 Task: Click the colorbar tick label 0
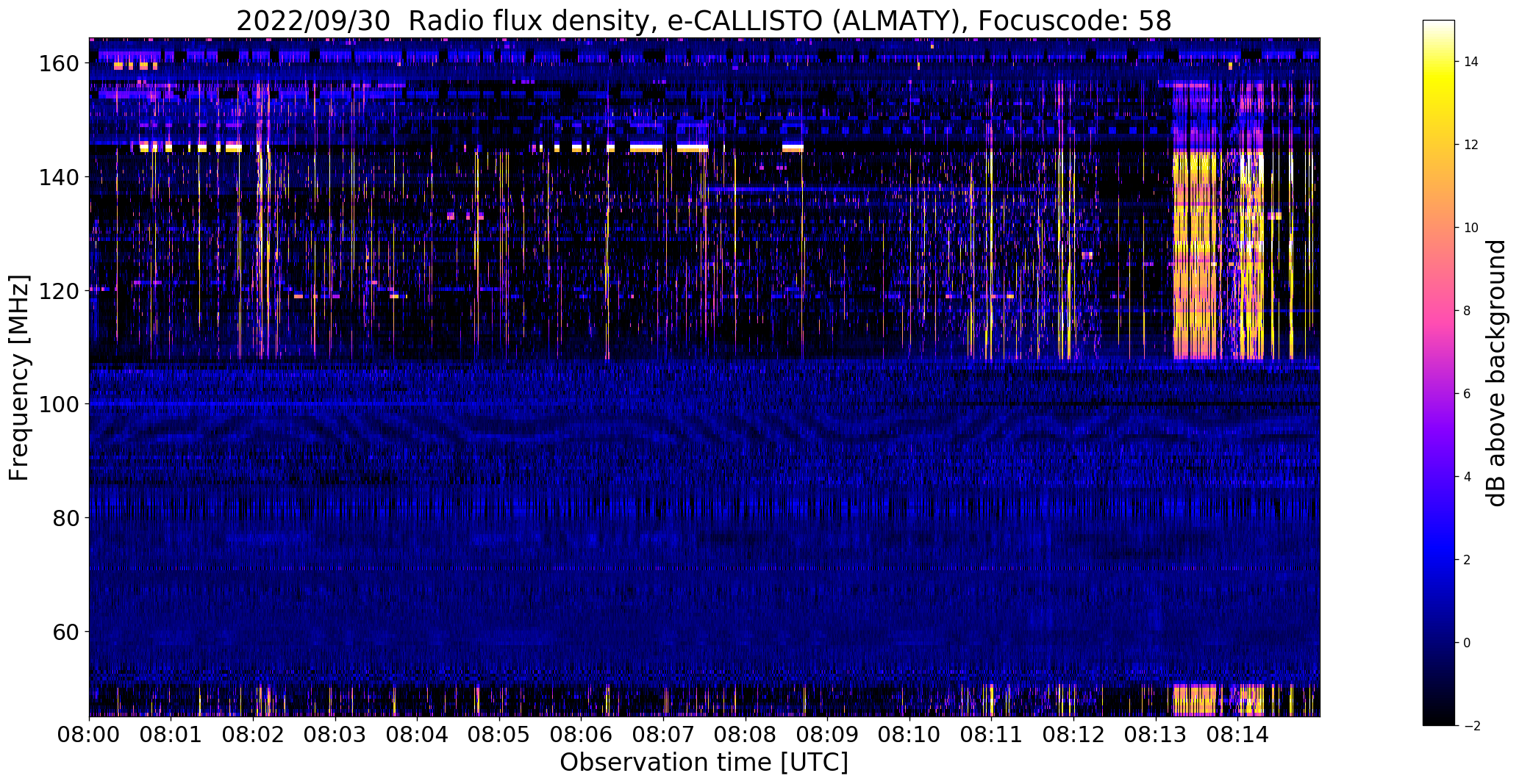[x=1468, y=643]
